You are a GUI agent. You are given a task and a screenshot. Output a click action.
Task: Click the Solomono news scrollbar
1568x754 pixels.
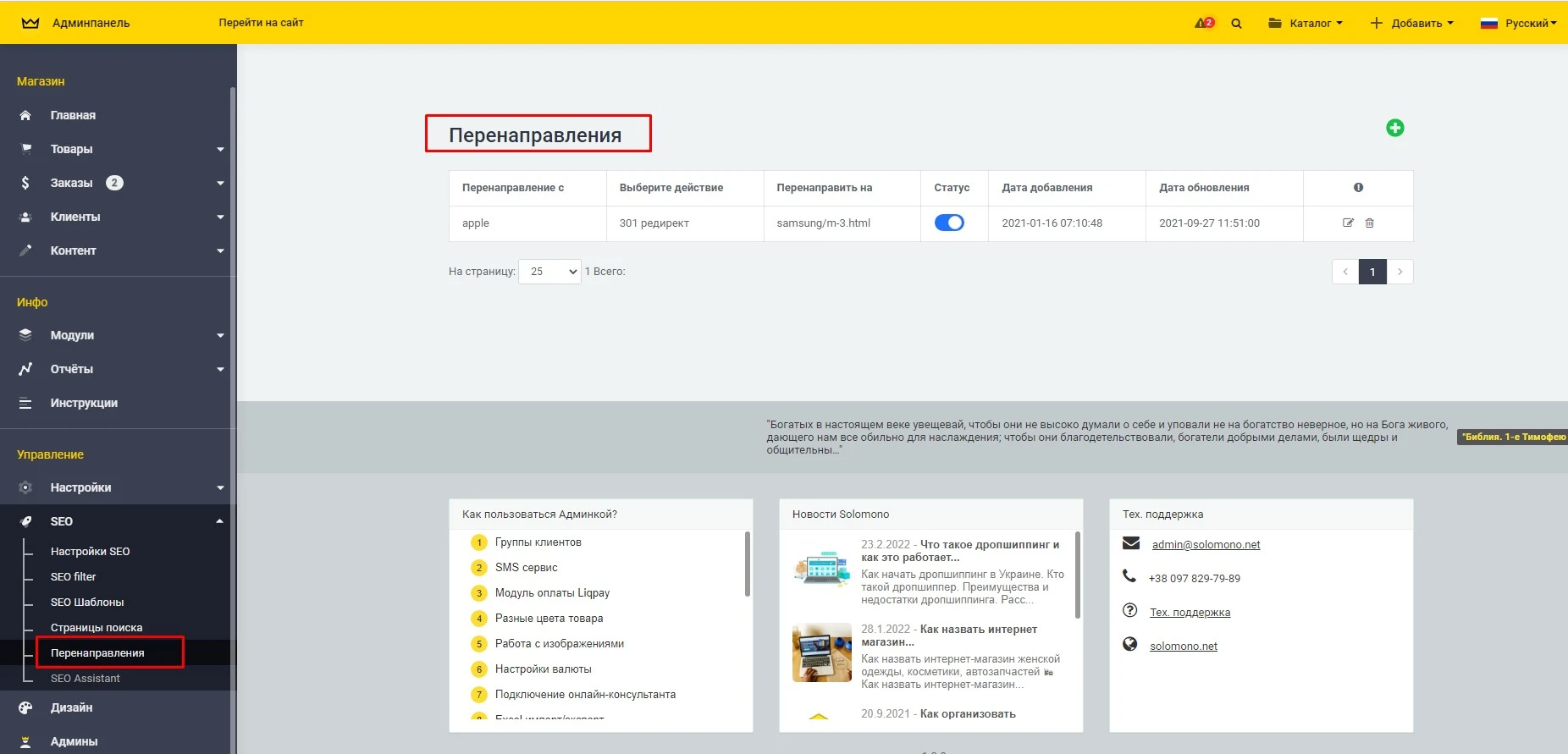click(1077, 575)
